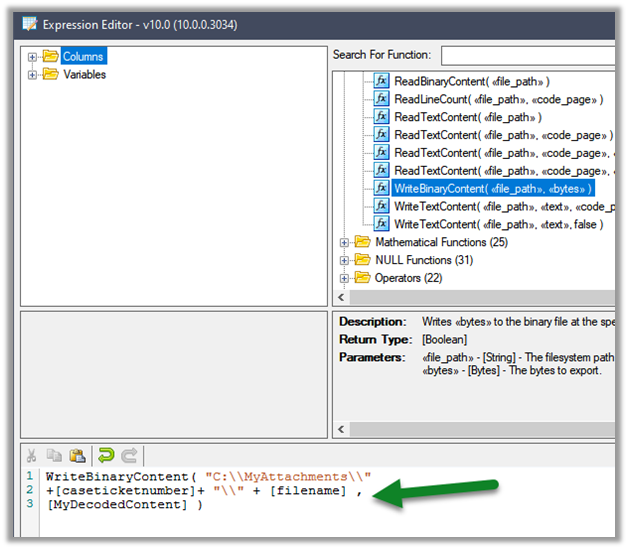628x549 pixels.
Task: Expand the NULL Functions folder
Action: (x=345, y=260)
